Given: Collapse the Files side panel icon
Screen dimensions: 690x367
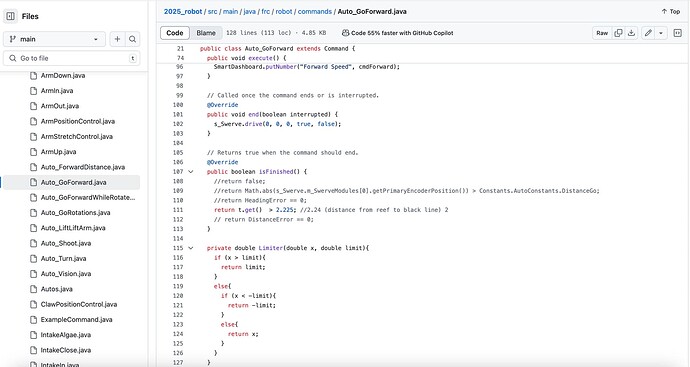Looking at the screenshot, I should point(11,16).
